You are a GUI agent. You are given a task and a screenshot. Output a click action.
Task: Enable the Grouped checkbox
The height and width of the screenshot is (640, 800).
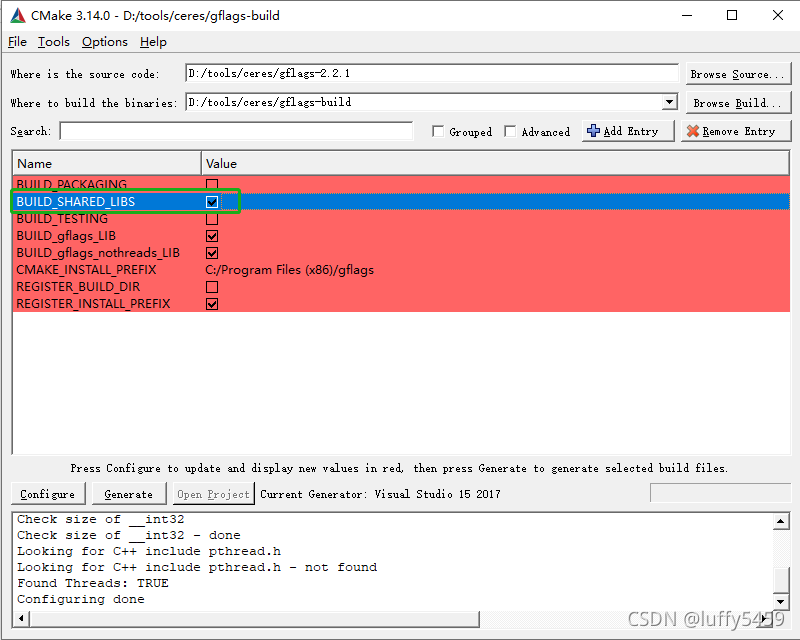coord(438,132)
